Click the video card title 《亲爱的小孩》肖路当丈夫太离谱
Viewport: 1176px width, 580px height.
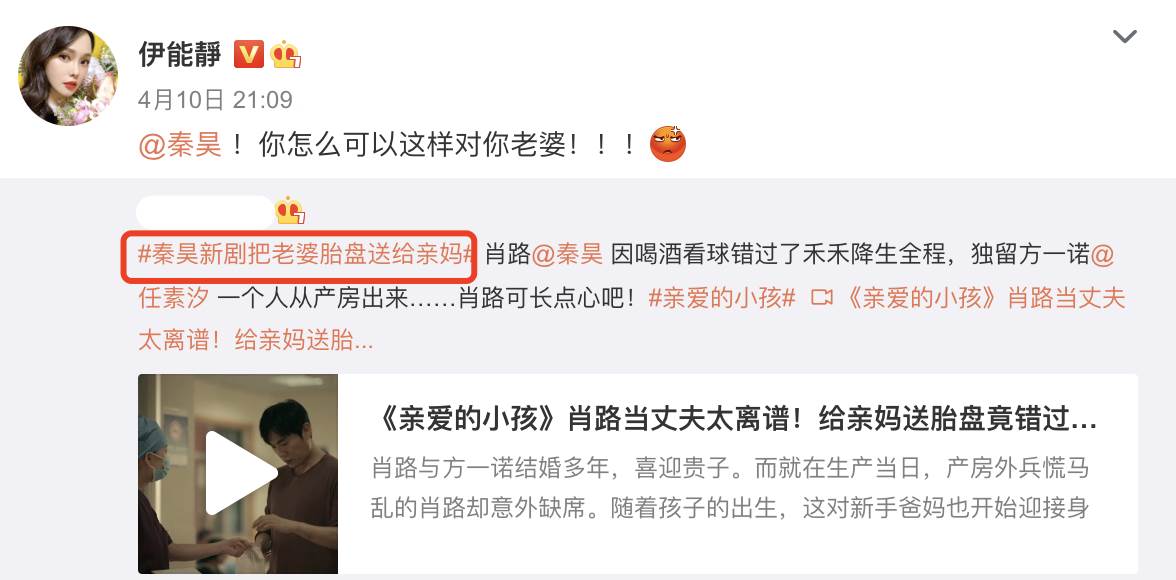734,421
